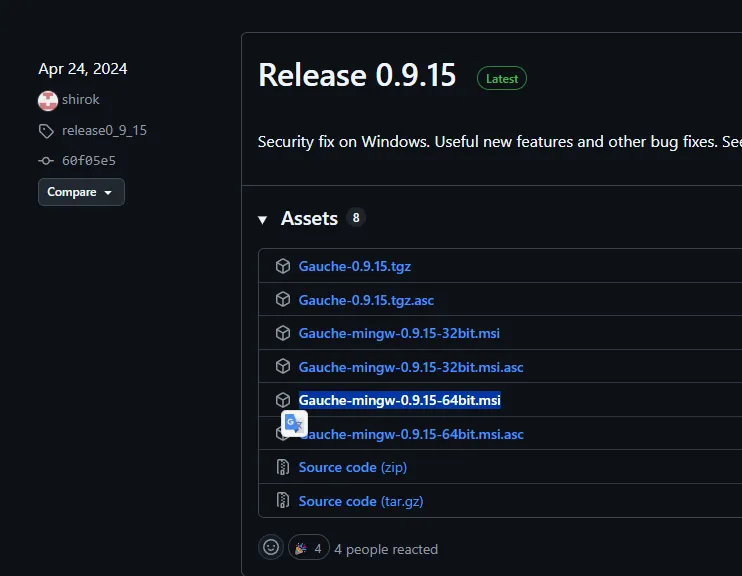The height and width of the screenshot is (576, 742).
Task: View commit 60f05e5
Action: (x=89, y=161)
